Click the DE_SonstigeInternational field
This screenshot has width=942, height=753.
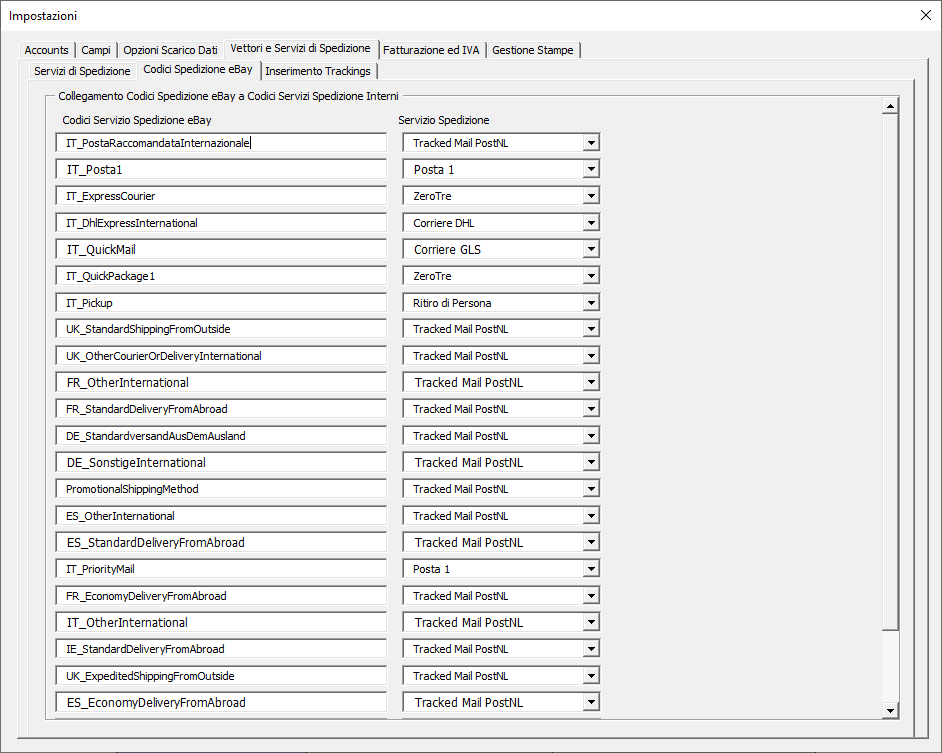221,462
